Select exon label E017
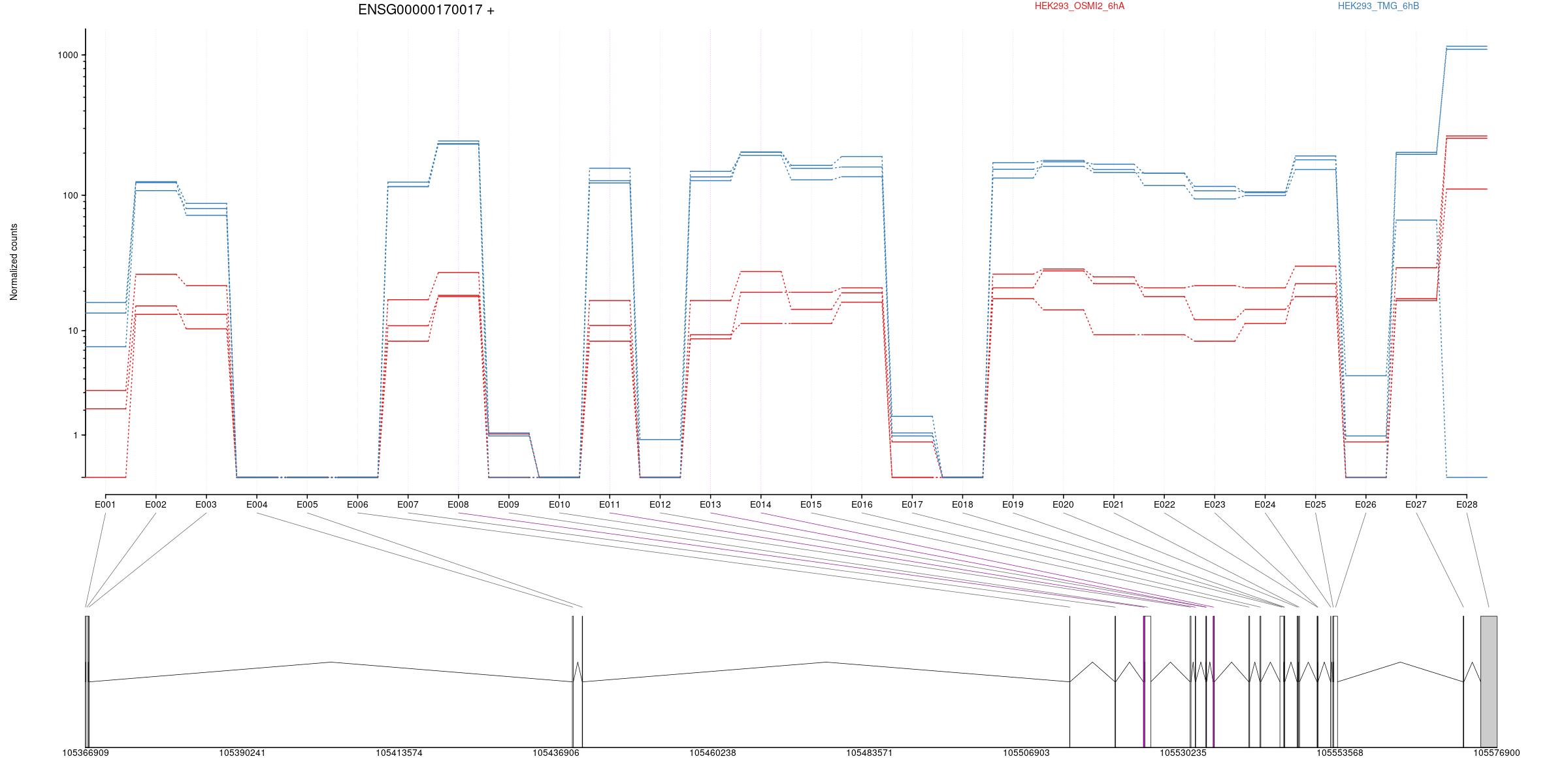 912,504
